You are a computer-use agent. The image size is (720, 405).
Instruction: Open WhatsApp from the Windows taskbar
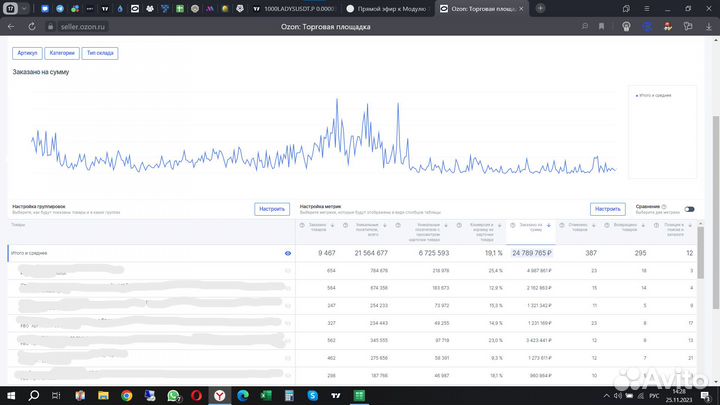tap(174, 395)
